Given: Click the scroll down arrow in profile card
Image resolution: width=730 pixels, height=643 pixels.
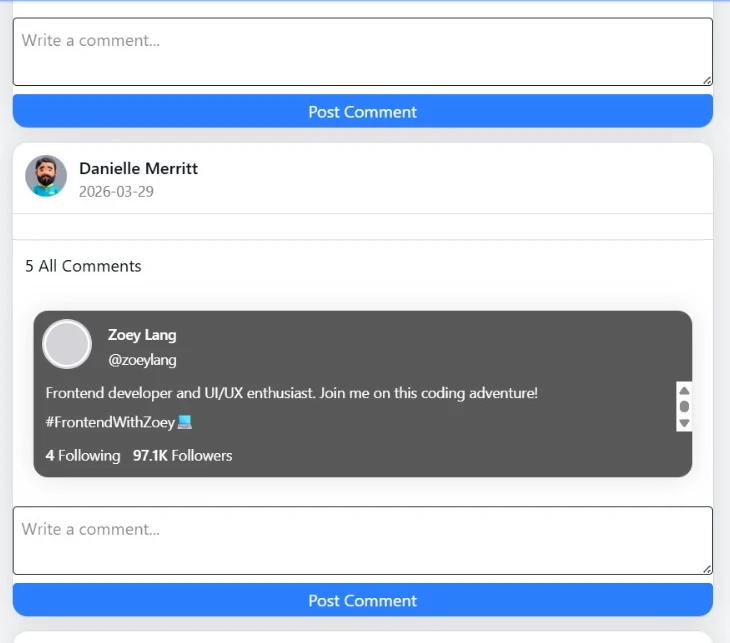Looking at the screenshot, I should tap(684, 423).
